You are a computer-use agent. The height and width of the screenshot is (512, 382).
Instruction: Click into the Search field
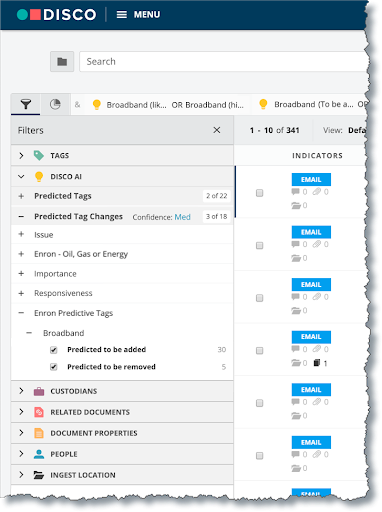(223, 62)
